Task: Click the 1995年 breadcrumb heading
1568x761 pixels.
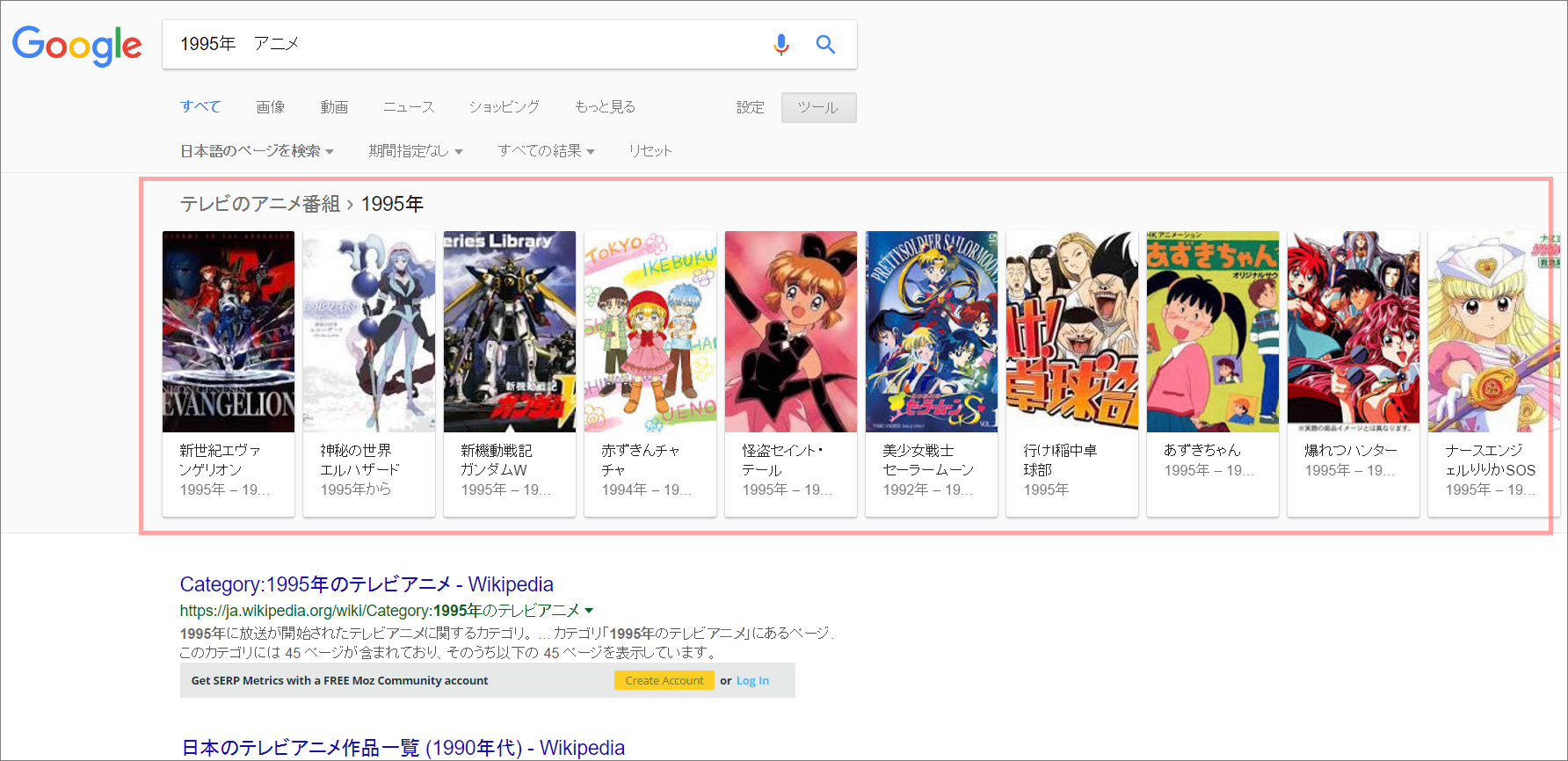Action: pos(392,204)
